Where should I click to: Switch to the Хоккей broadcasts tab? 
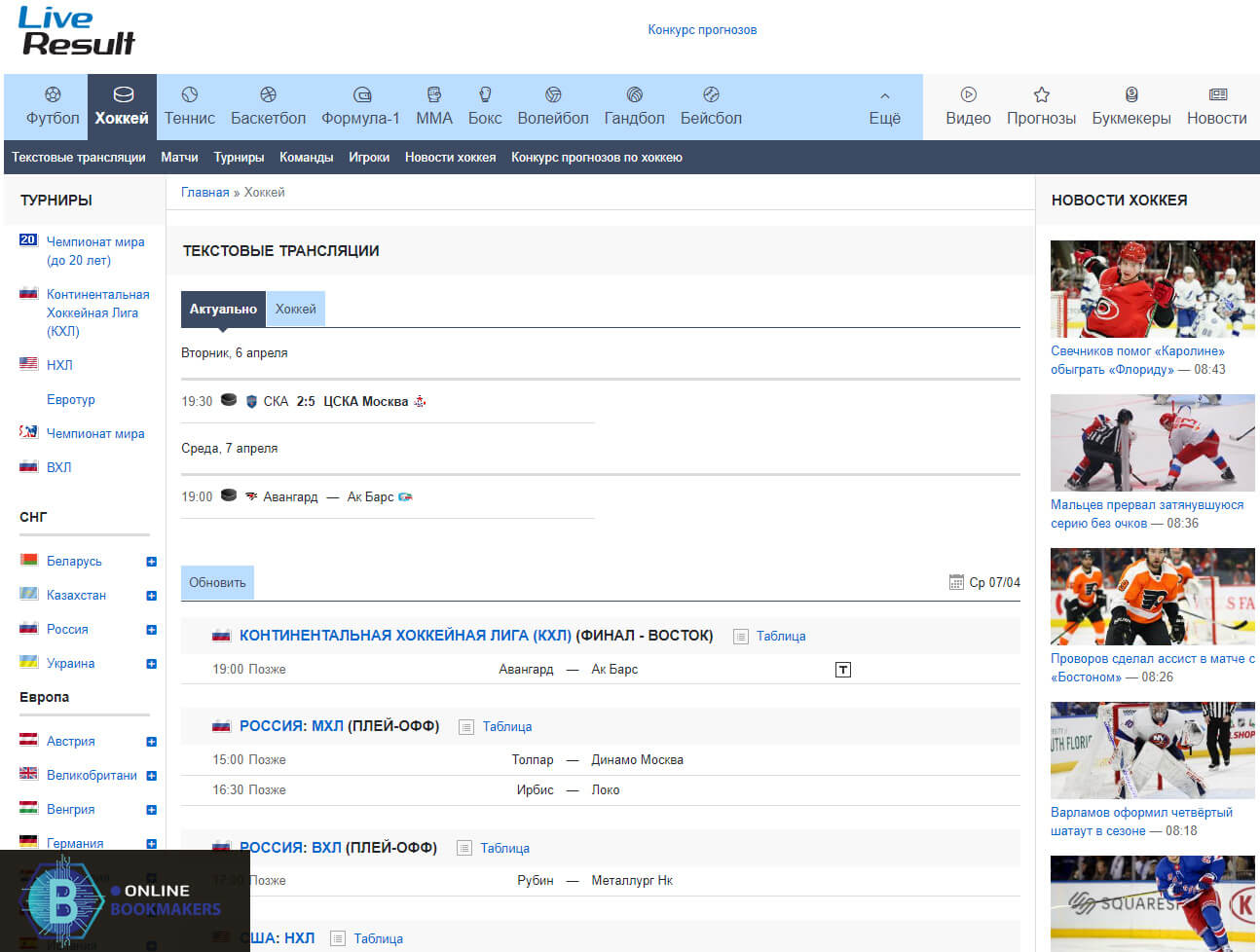pyautogui.click(x=295, y=309)
